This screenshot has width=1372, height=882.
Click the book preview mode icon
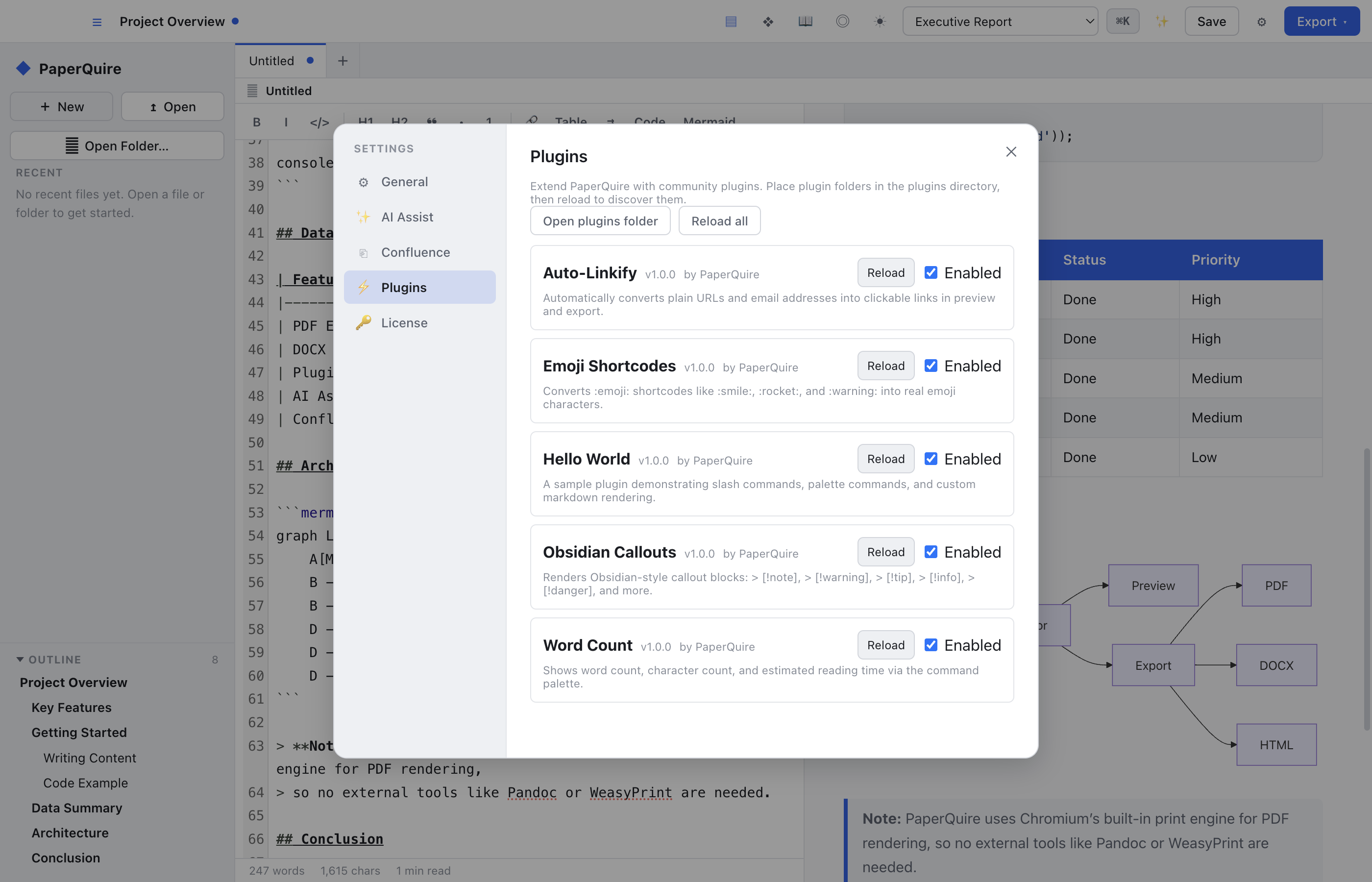coord(805,22)
